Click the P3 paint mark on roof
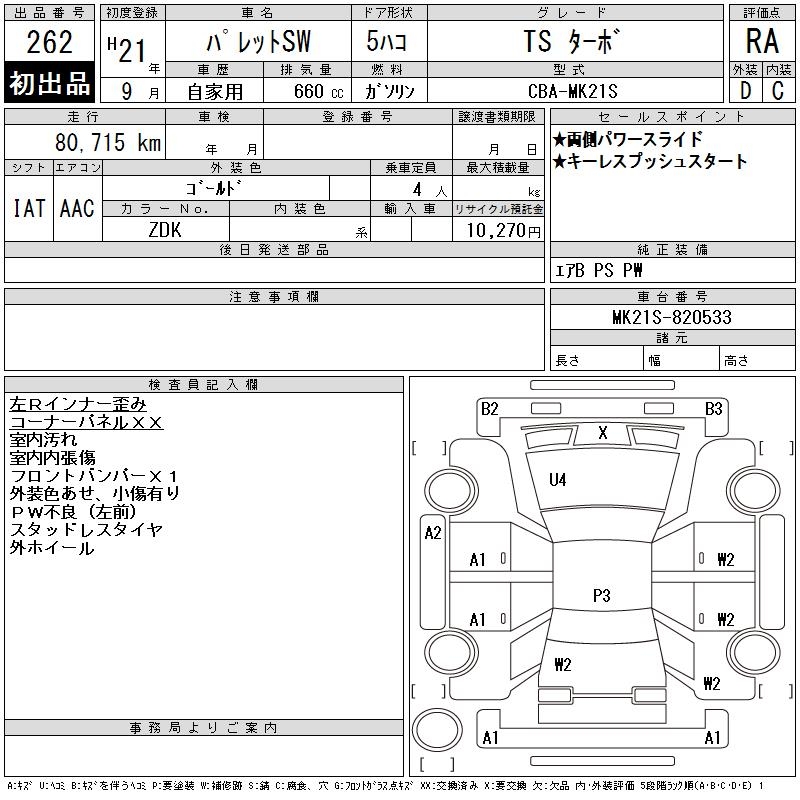The height and width of the screenshot is (800, 800). point(601,596)
